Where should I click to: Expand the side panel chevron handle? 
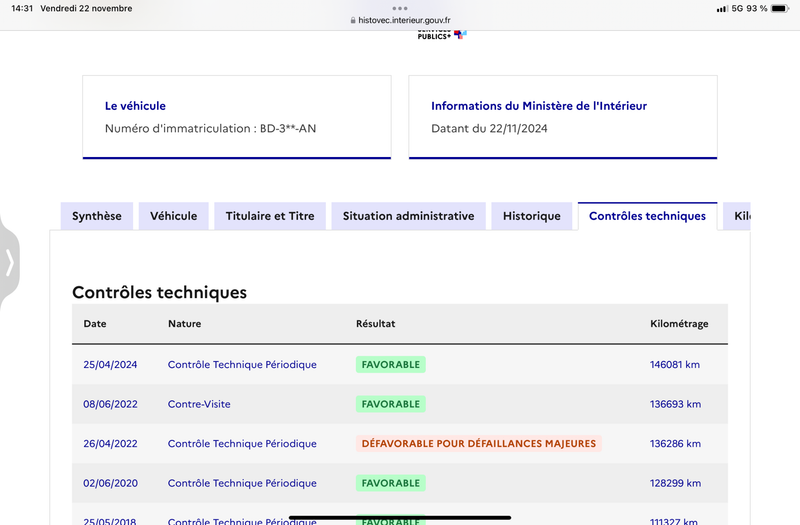tap(10, 263)
